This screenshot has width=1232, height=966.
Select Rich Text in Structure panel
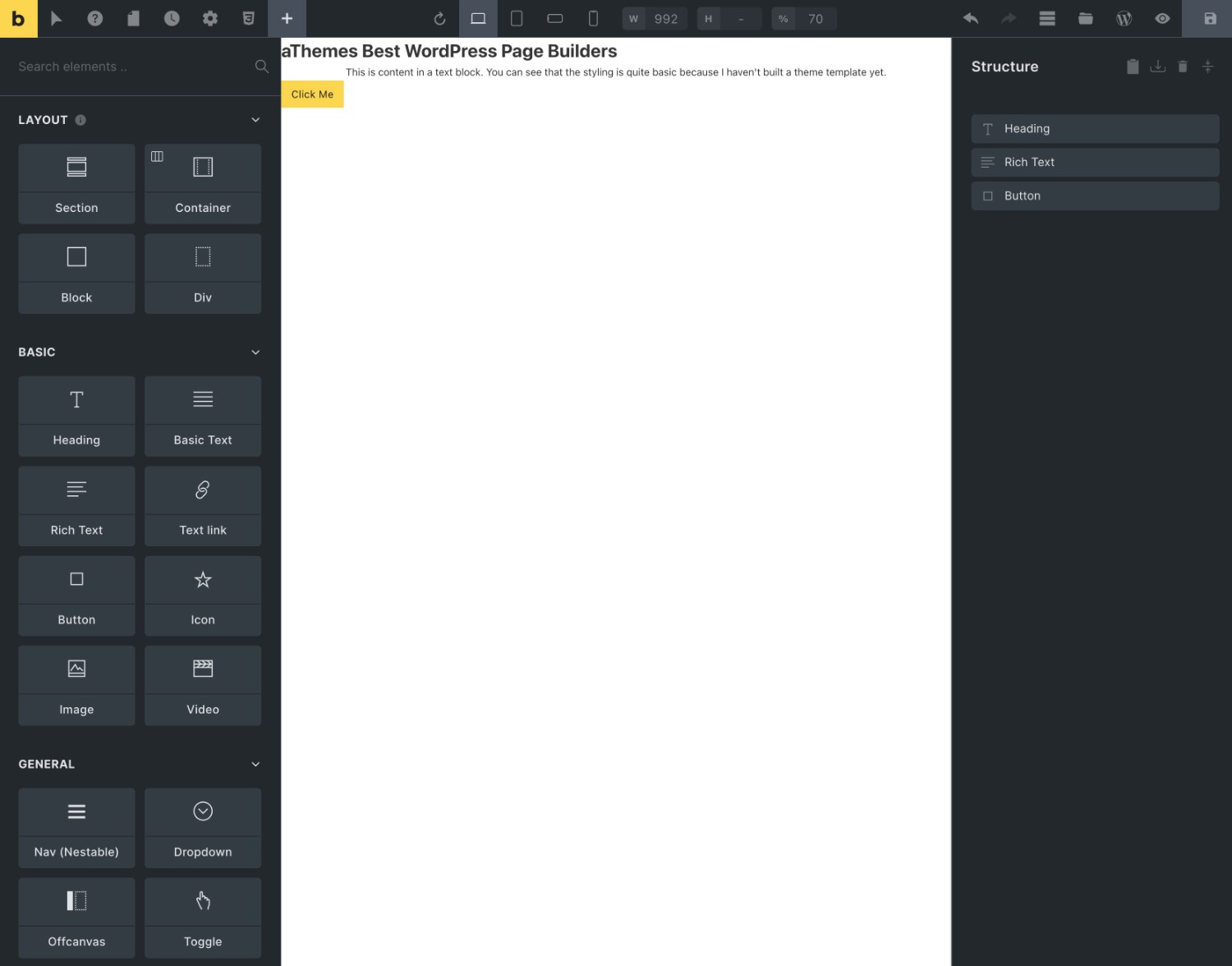point(1095,162)
